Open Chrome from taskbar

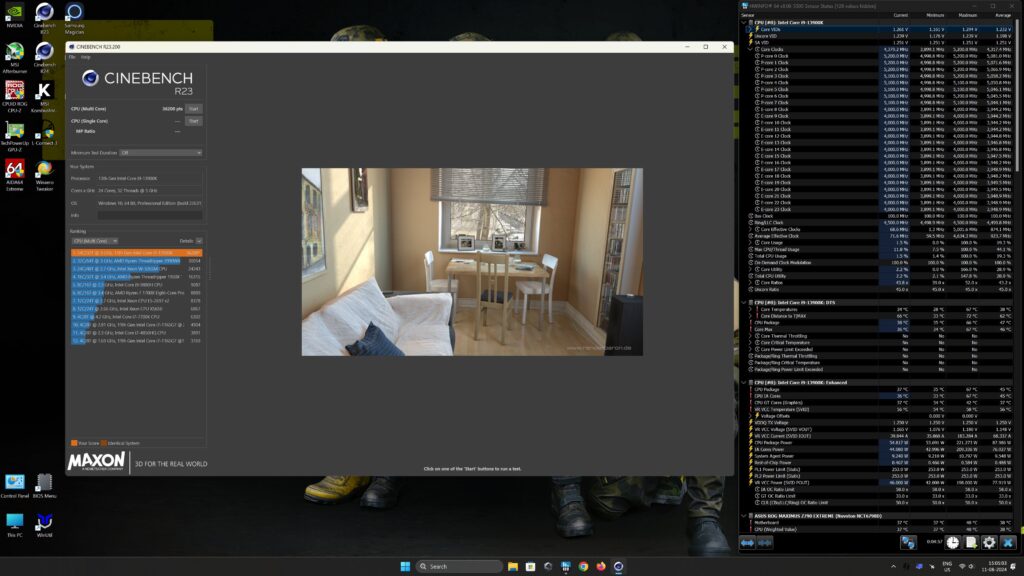click(583, 566)
